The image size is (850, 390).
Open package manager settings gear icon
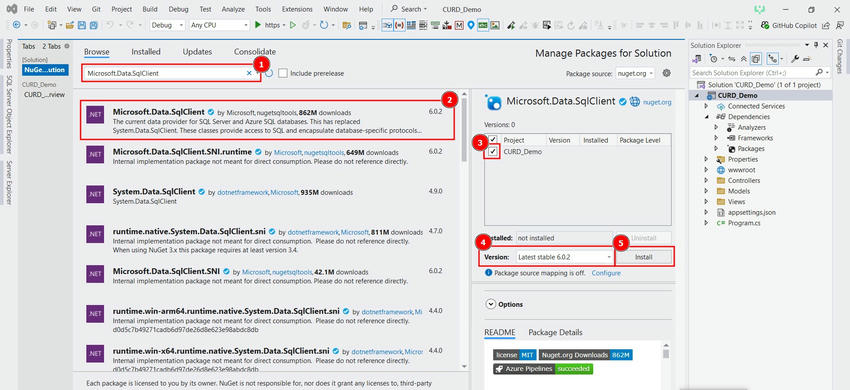(666, 73)
